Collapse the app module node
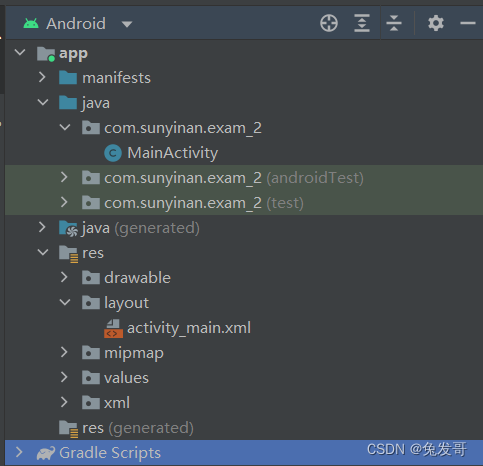Image resolution: width=483 pixels, height=466 pixels. click(20, 52)
